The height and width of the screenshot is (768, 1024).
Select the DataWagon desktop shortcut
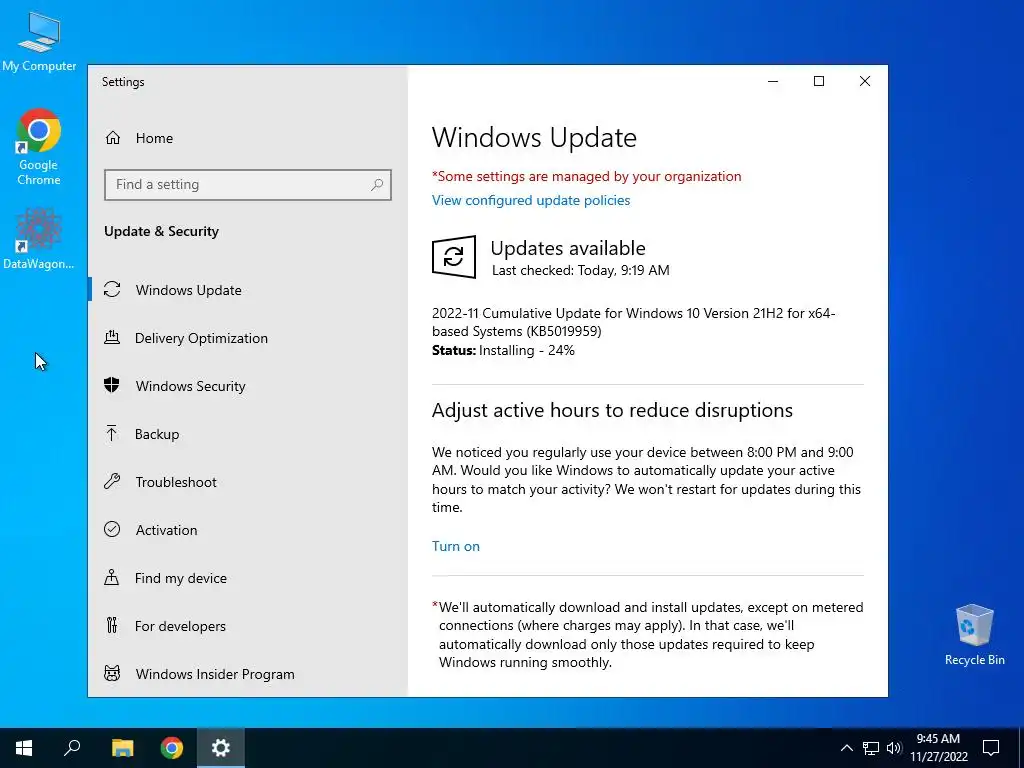point(39,239)
